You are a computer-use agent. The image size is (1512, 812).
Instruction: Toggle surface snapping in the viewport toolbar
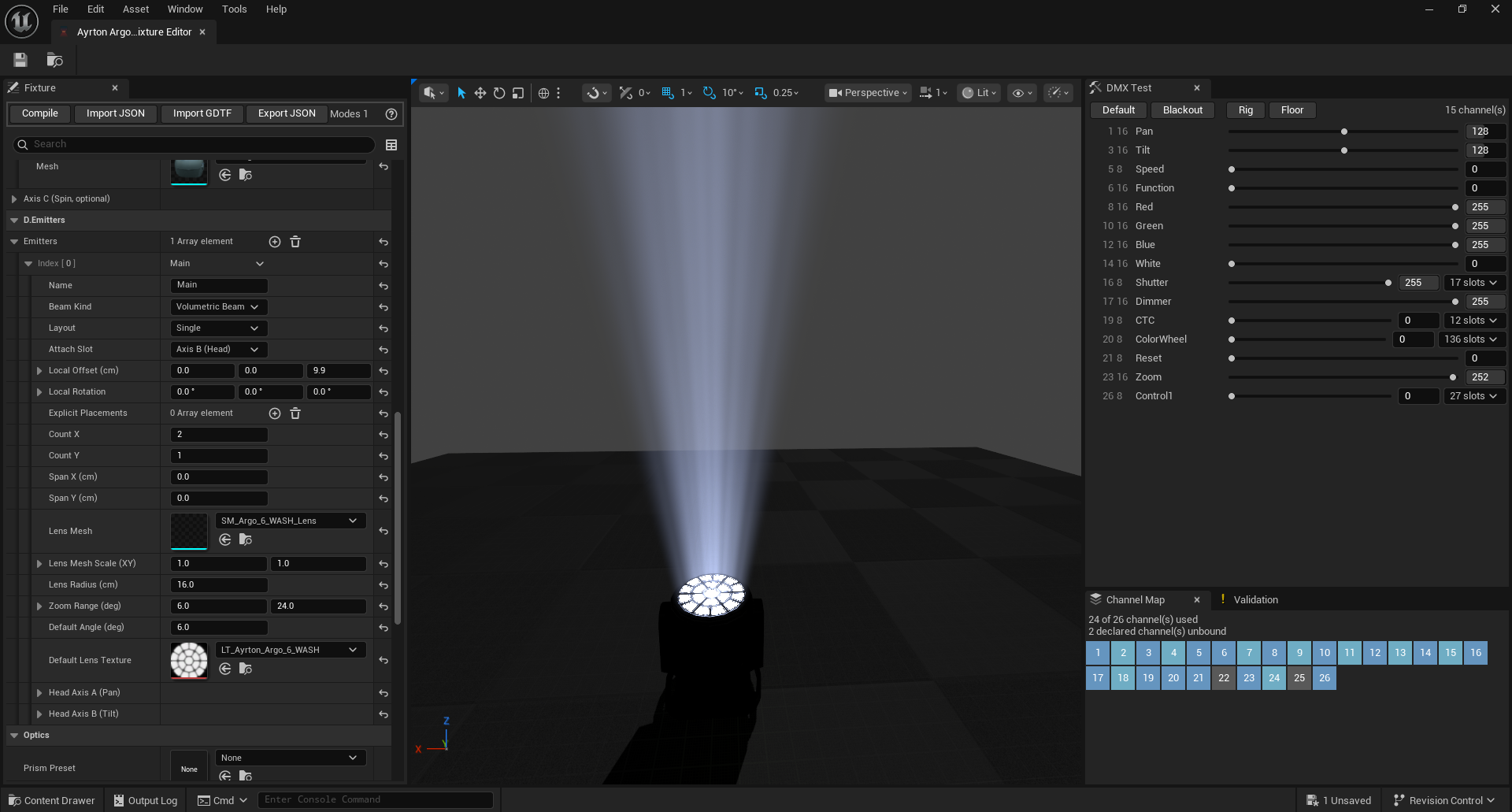coord(626,93)
